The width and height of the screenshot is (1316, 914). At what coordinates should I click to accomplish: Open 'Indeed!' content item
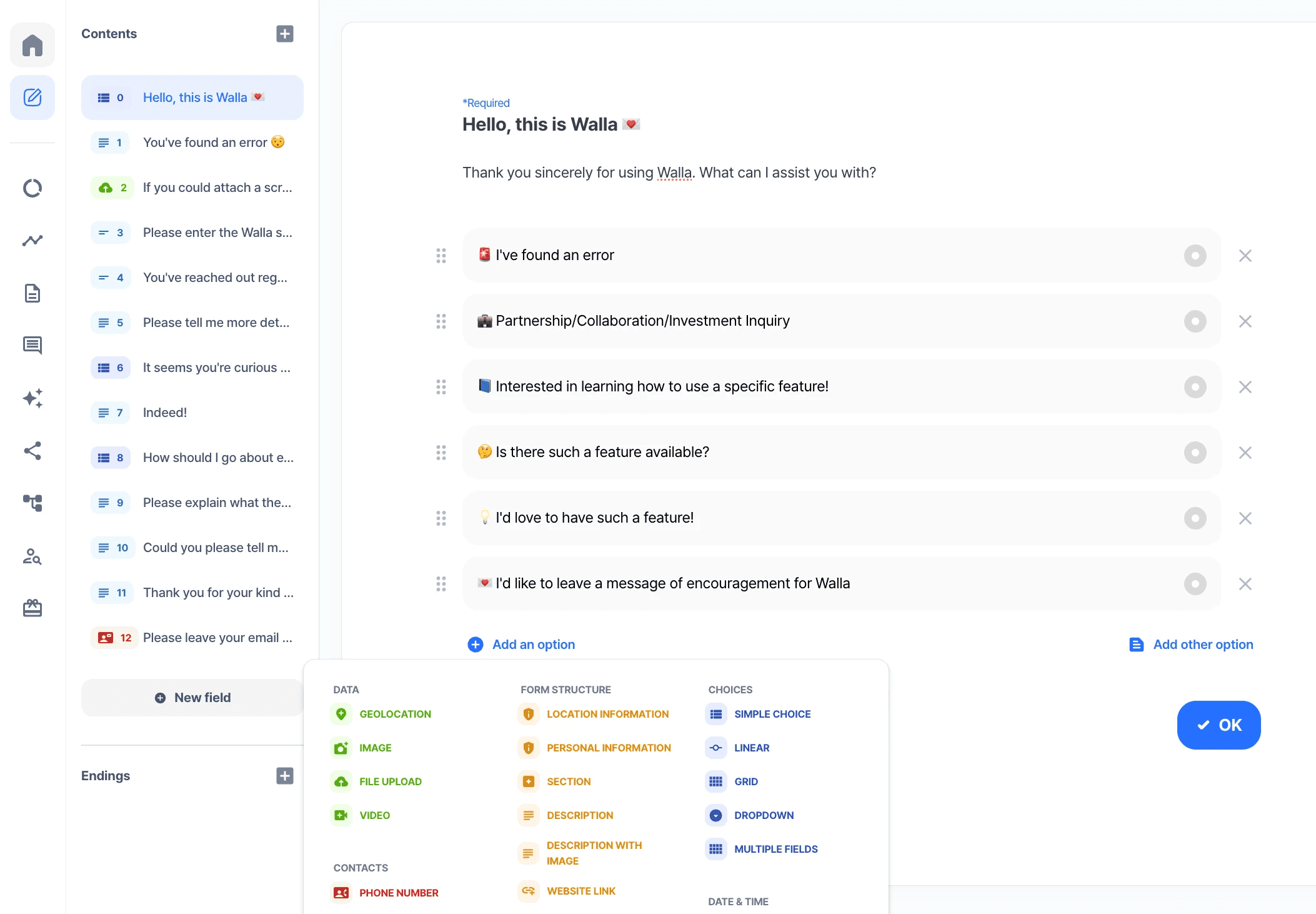tap(192, 413)
